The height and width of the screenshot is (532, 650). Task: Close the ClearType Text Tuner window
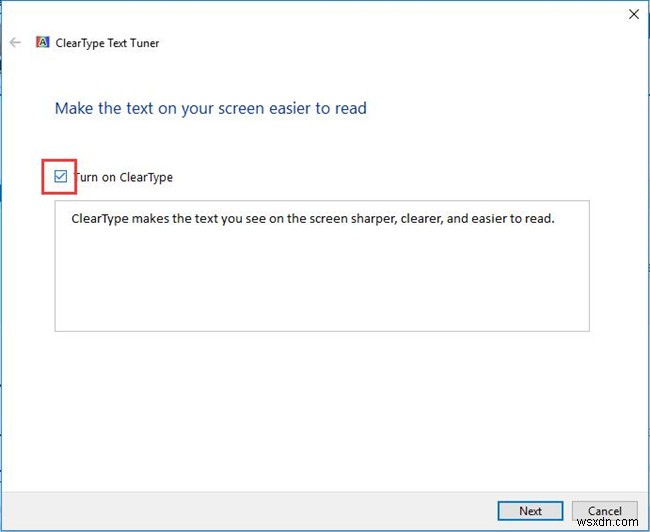(x=633, y=14)
